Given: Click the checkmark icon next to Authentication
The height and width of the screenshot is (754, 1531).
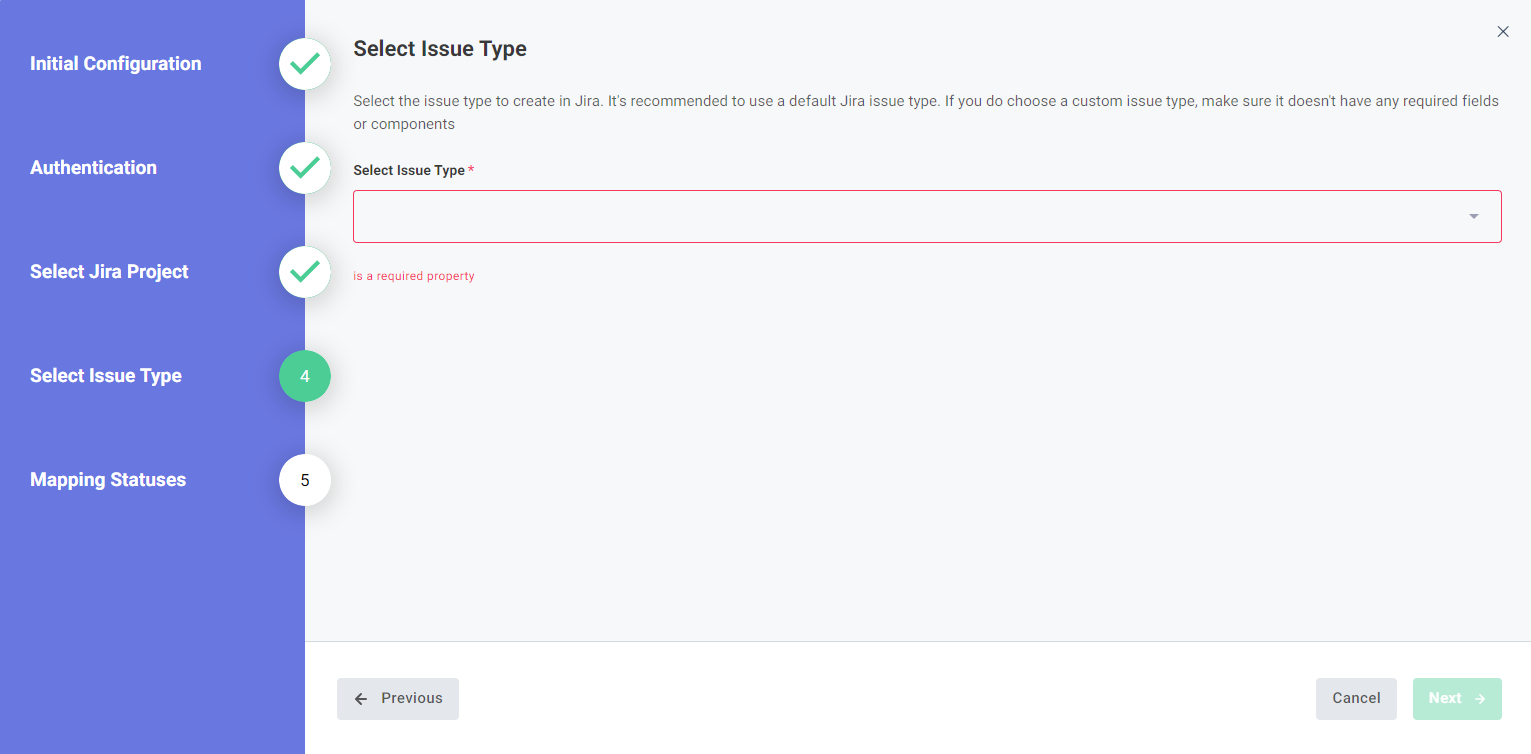Looking at the screenshot, I should 304,168.
